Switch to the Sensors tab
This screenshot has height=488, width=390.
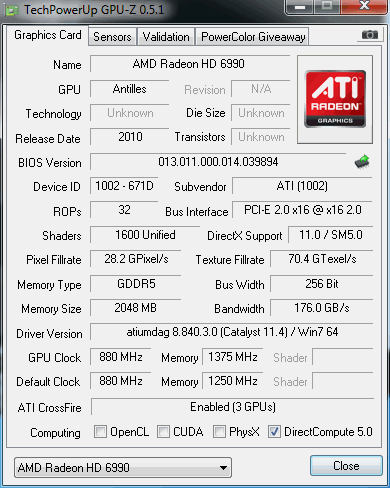coord(112,37)
